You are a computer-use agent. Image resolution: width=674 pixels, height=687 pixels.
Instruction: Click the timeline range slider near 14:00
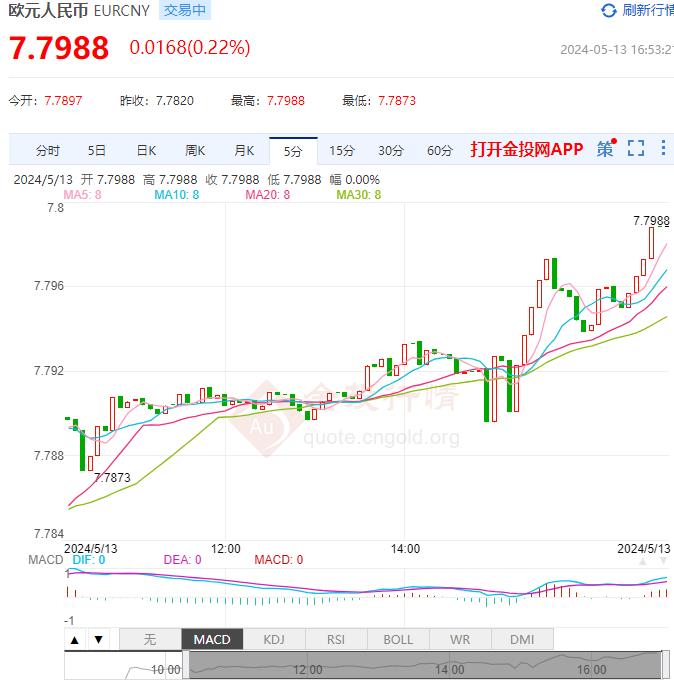coord(449,667)
